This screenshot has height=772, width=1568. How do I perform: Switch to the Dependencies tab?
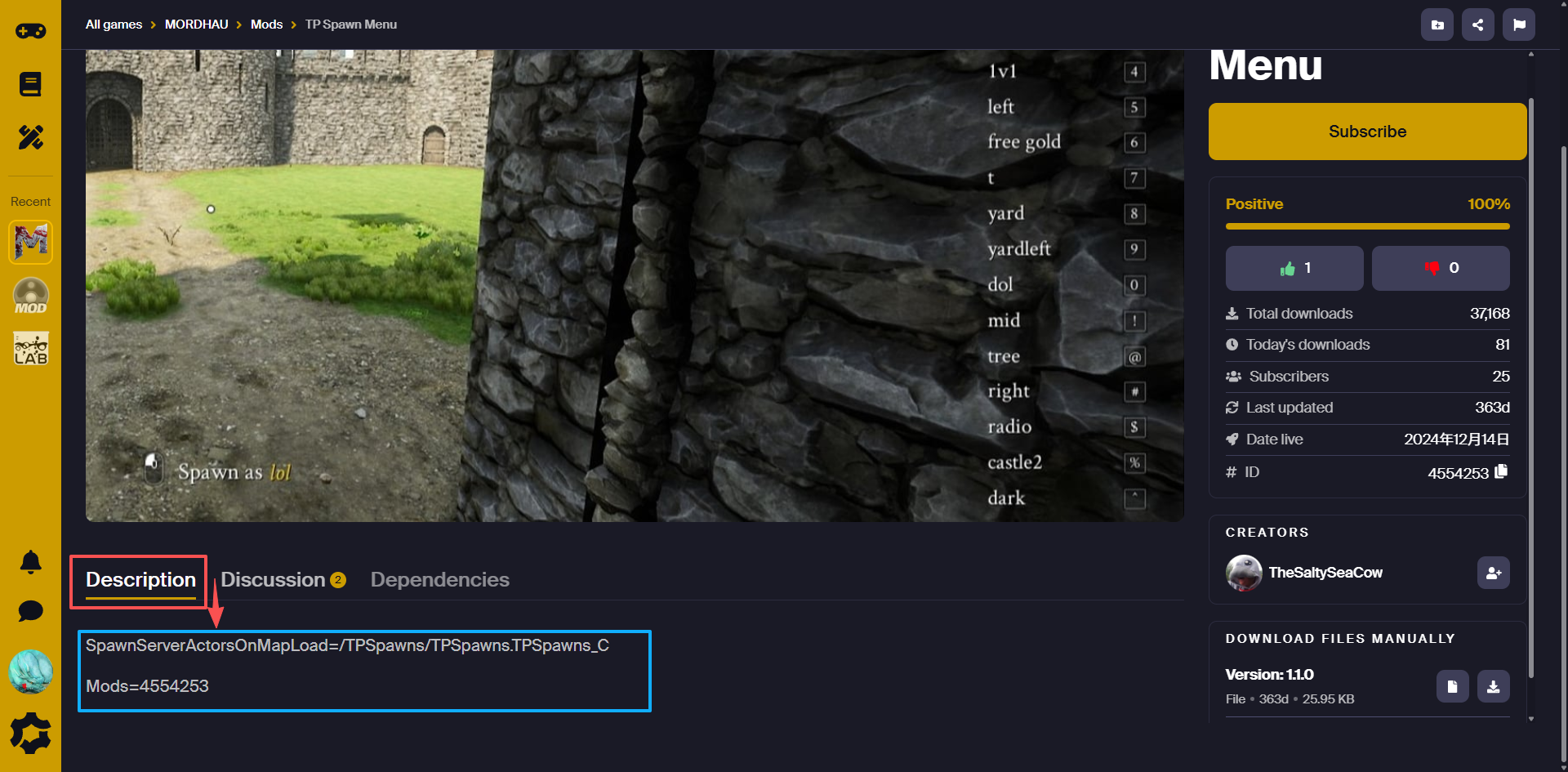[x=439, y=579]
